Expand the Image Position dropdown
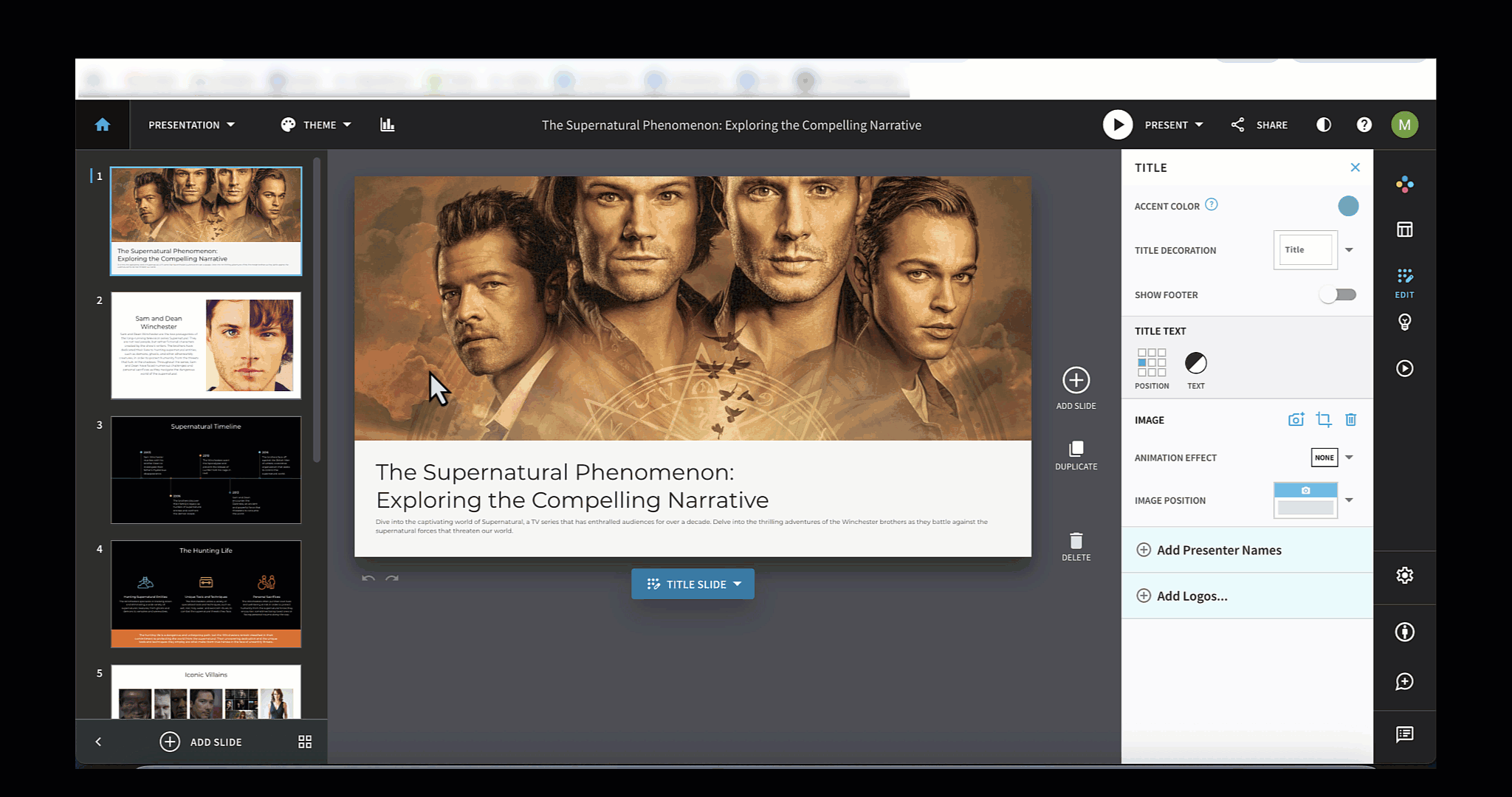 1349,500
